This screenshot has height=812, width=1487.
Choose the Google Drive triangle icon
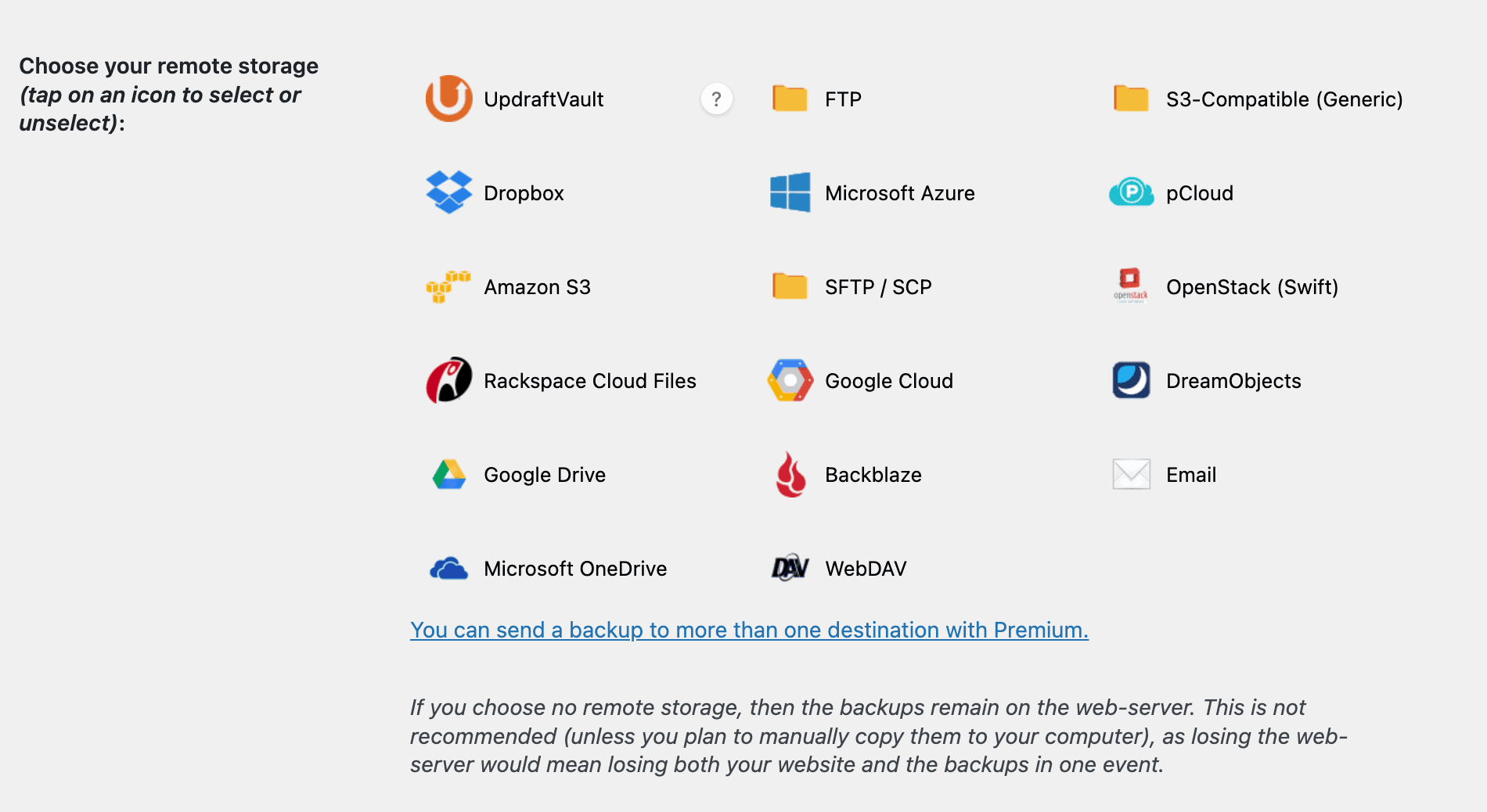[x=448, y=474]
